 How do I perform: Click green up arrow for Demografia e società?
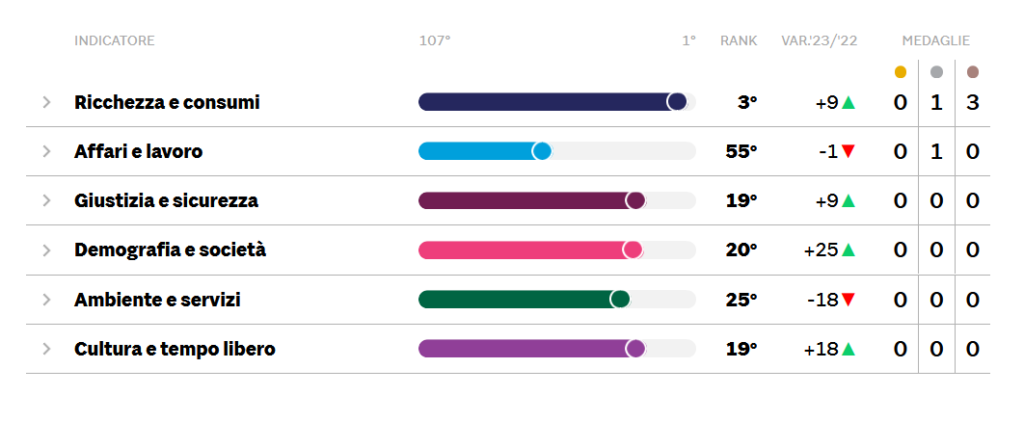[848, 250]
